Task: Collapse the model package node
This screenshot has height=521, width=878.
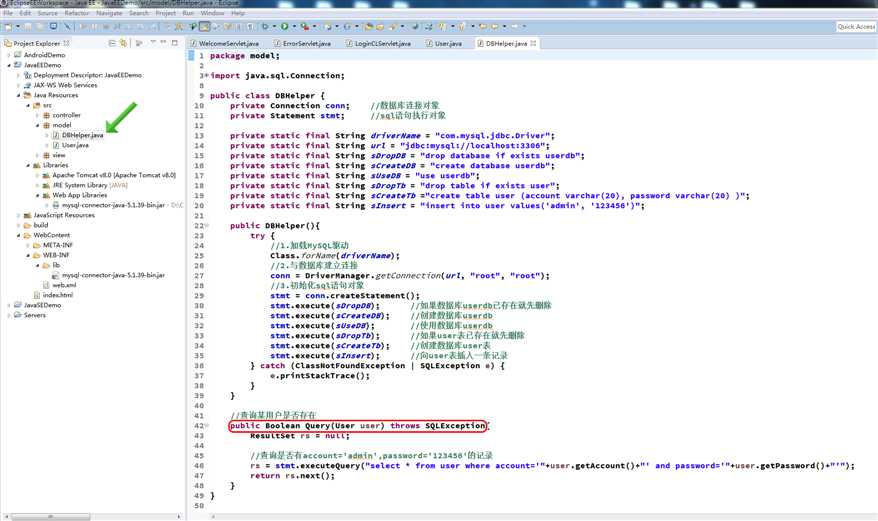Action: coord(38,125)
